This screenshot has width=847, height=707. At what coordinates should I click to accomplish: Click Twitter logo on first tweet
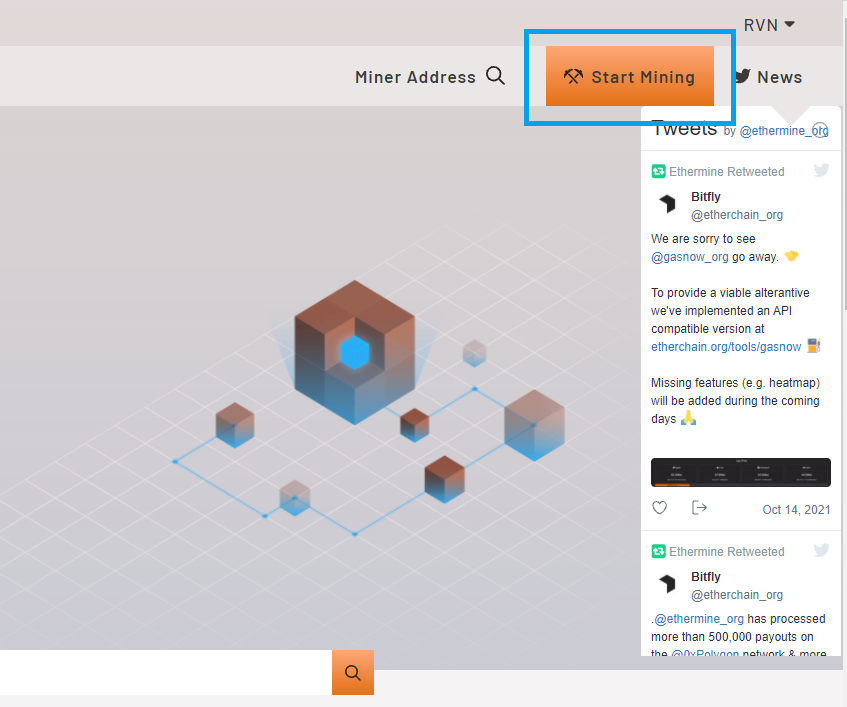(822, 170)
